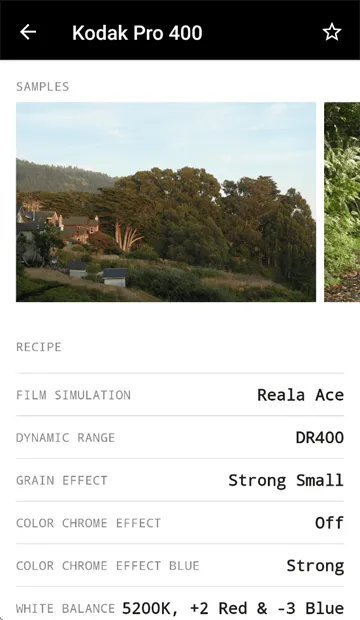Tap the SAMPLES section heading
360x620 pixels.
42,87
